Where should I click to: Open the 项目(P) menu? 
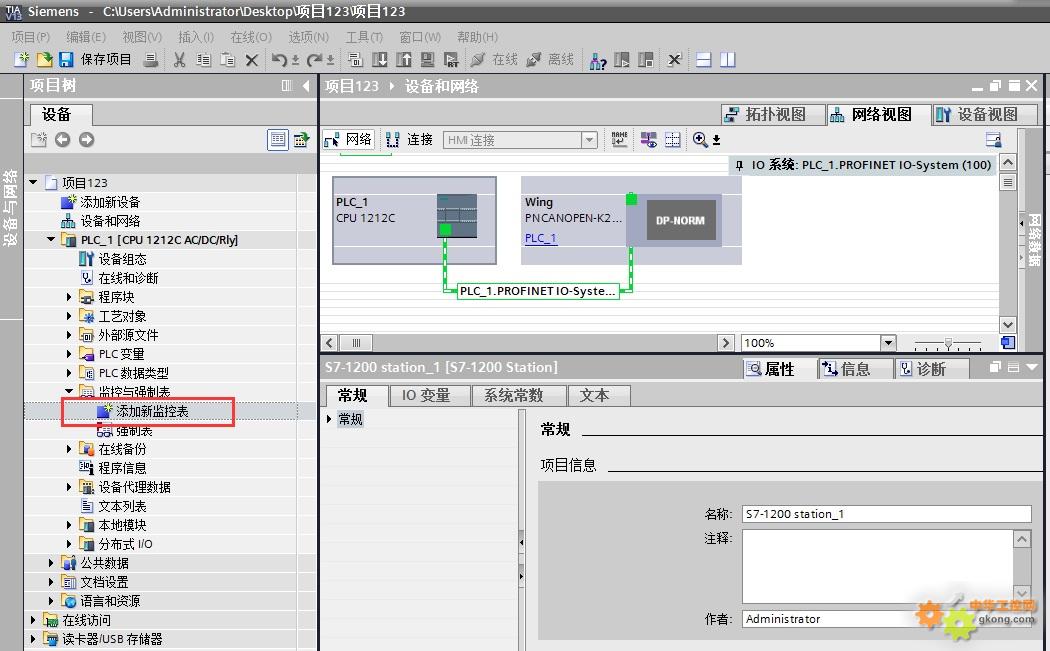[x=31, y=37]
